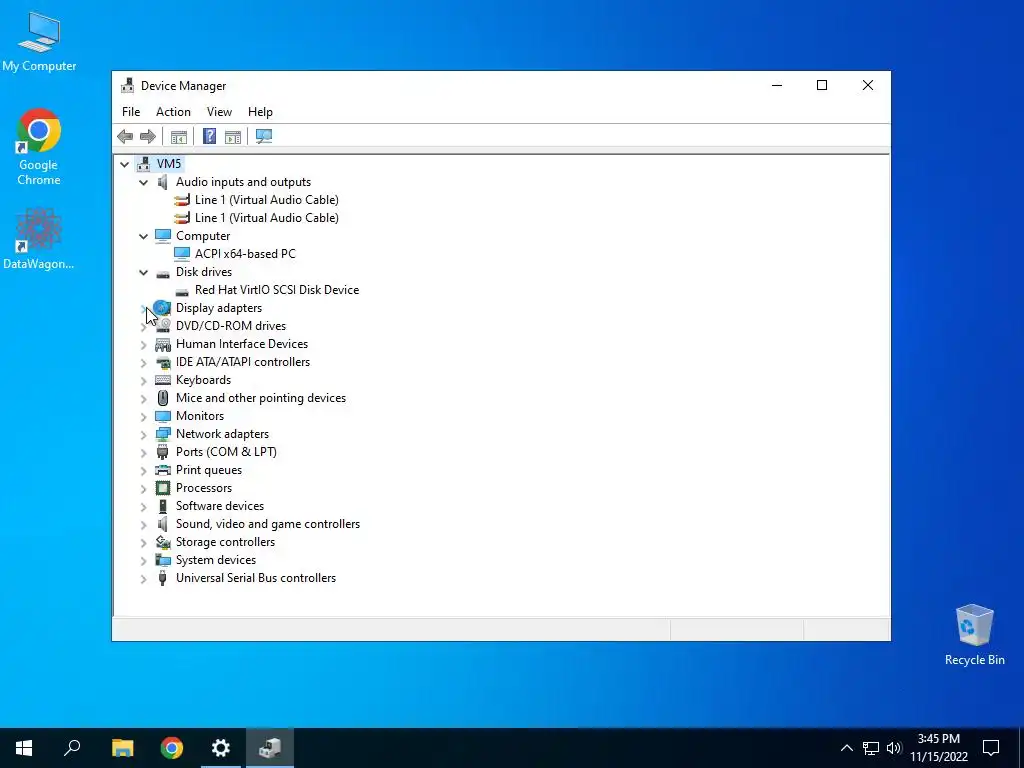Image resolution: width=1024 pixels, height=768 pixels.
Task: Click the Keyboards category icon
Action: coord(163,380)
